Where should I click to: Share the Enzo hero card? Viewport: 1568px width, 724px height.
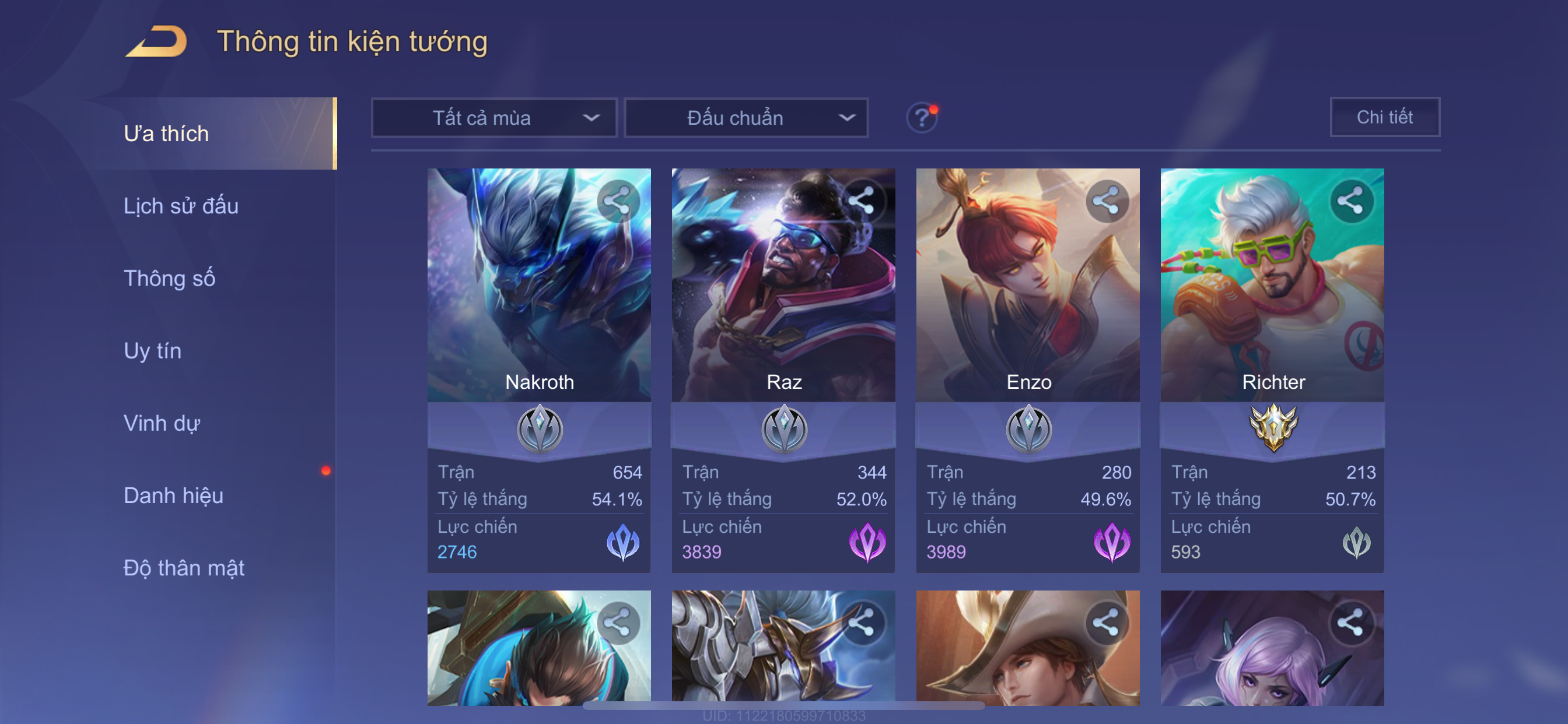(x=1107, y=201)
